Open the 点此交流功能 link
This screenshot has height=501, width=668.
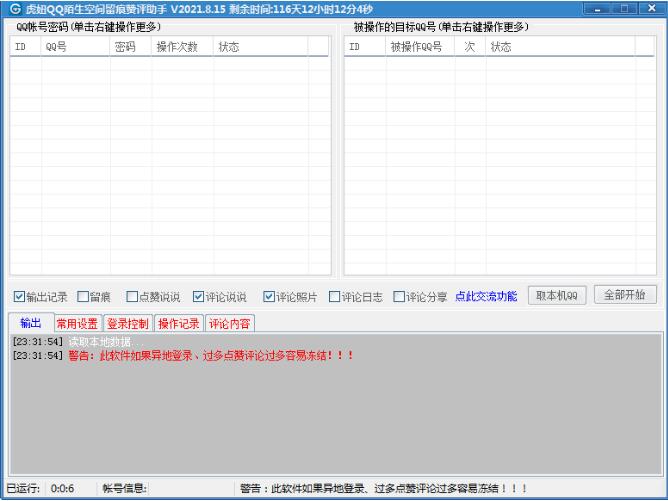(x=486, y=297)
